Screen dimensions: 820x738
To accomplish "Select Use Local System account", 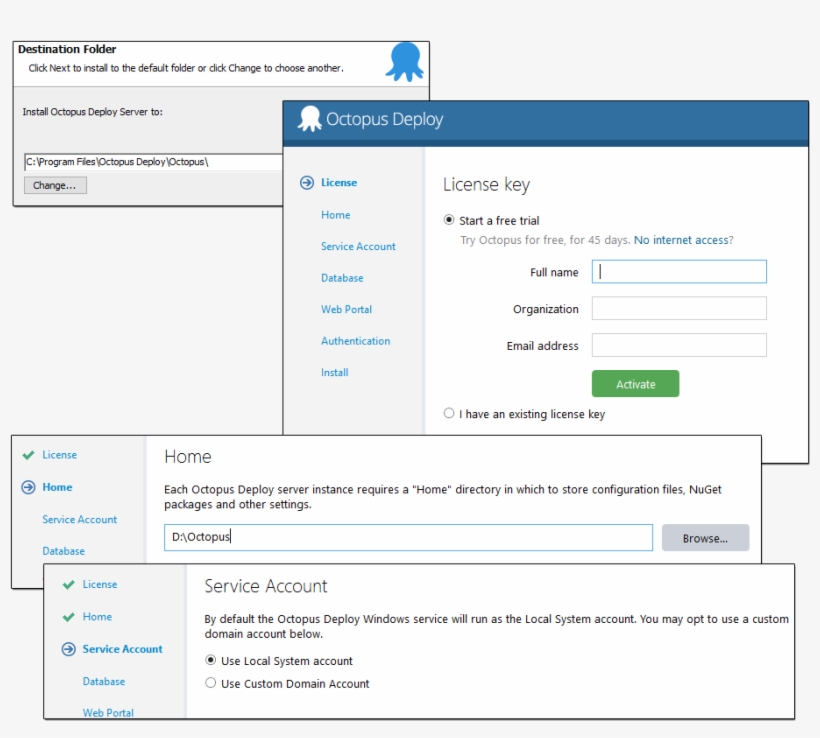I will (210, 660).
